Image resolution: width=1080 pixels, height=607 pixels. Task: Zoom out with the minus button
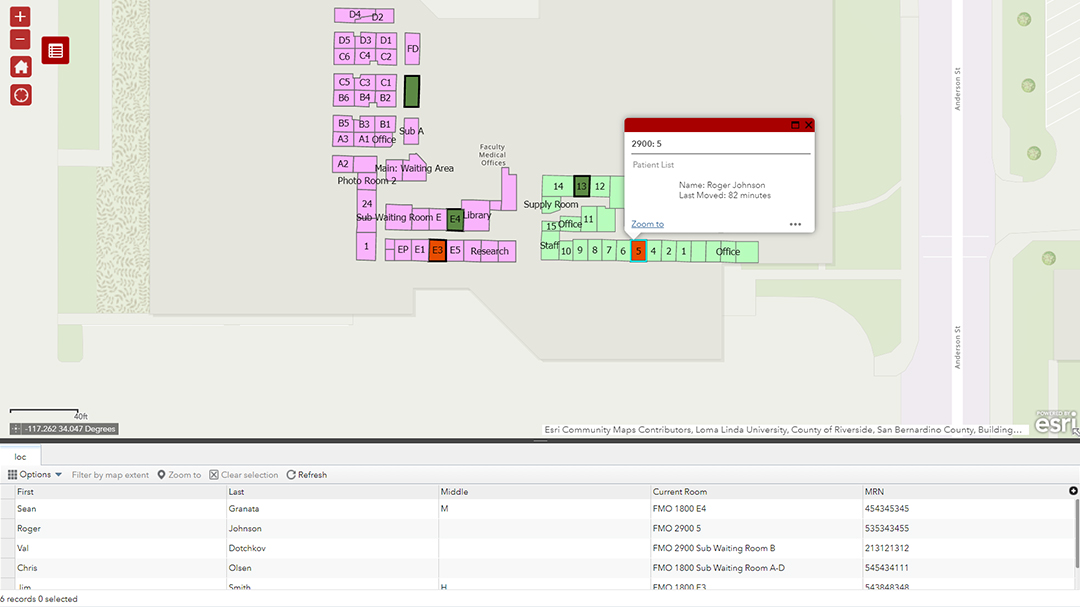point(20,39)
